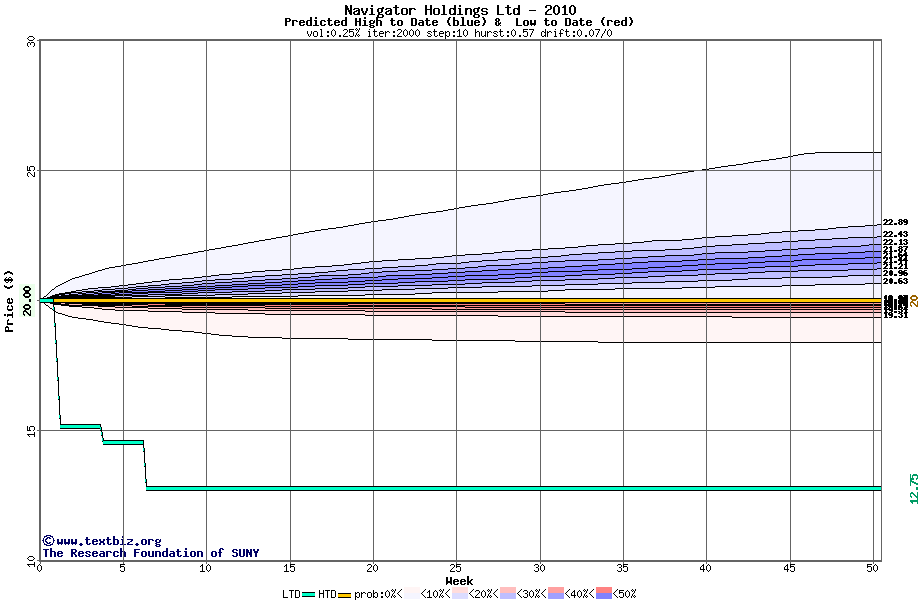The width and height of the screenshot is (920, 600).
Task: Click the x-axis label 30
Action: click(x=539, y=568)
